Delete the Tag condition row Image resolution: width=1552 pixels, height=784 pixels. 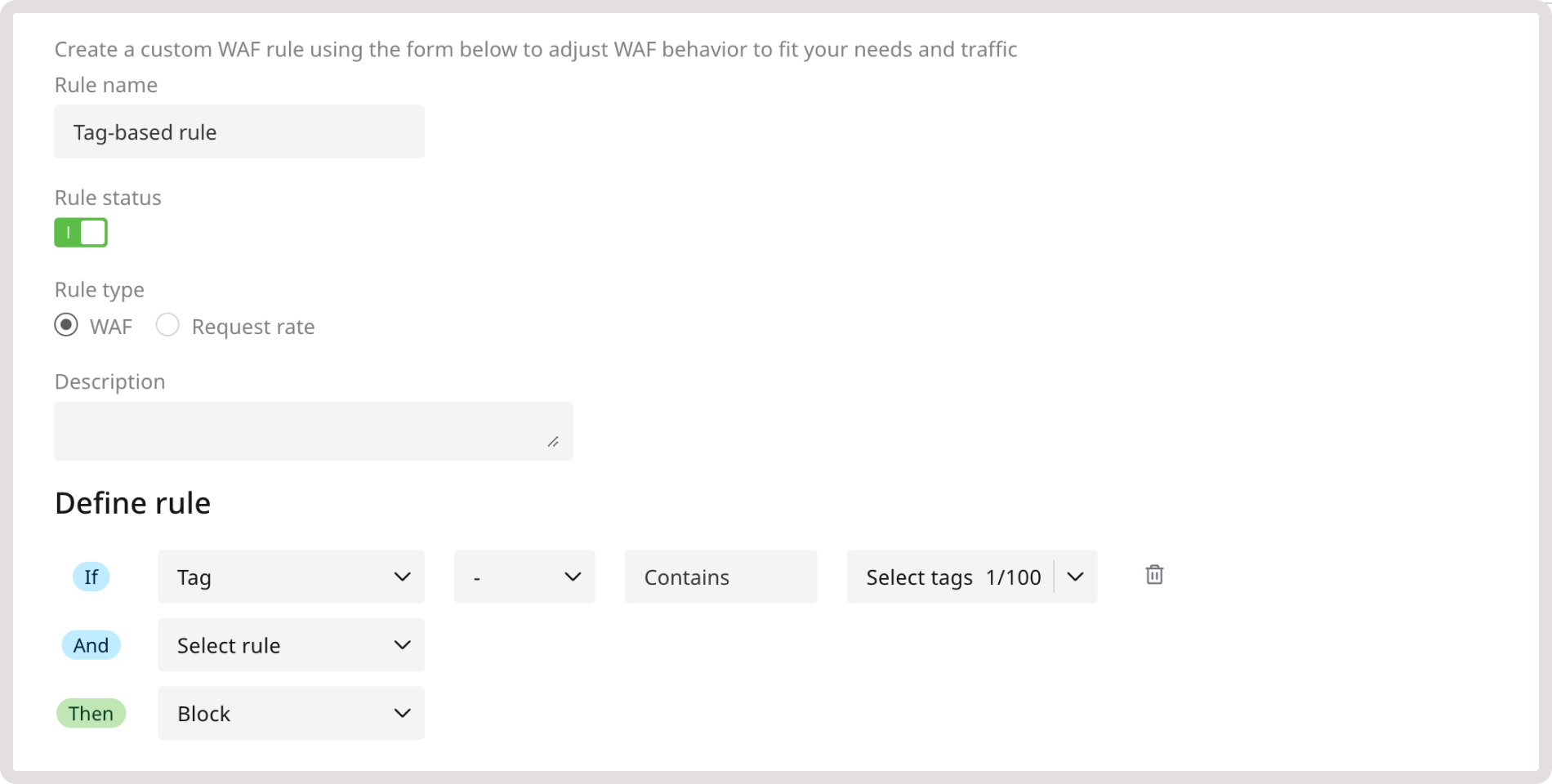1154,575
